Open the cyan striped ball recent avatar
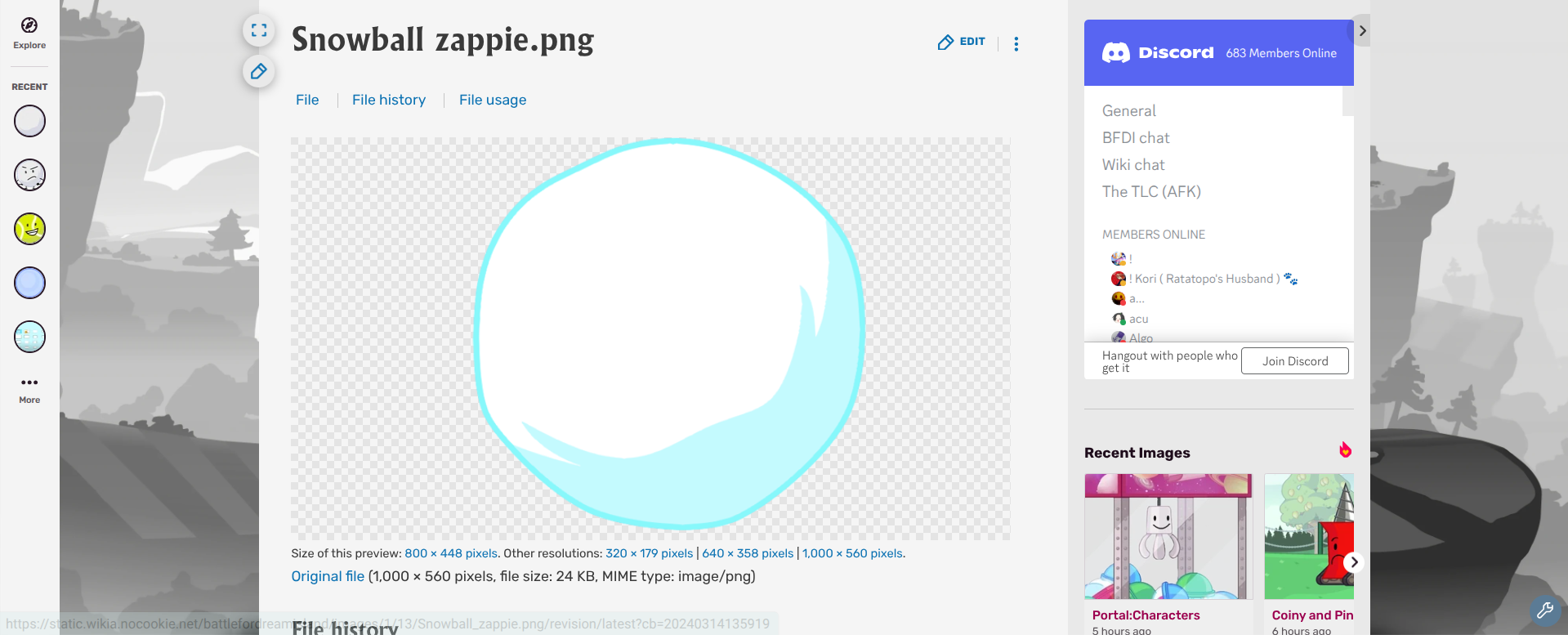Screen dimensions: 1568x635 29,337
